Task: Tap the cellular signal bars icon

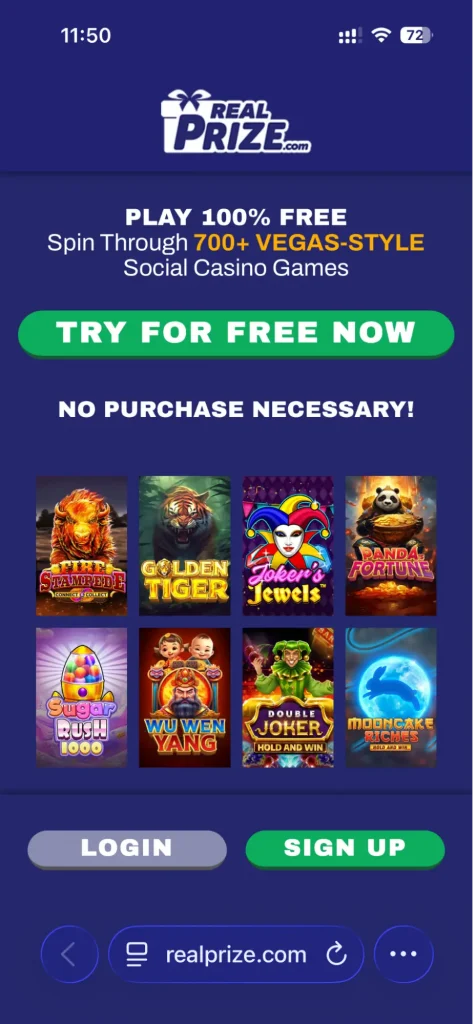Action: tap(350, 36)
